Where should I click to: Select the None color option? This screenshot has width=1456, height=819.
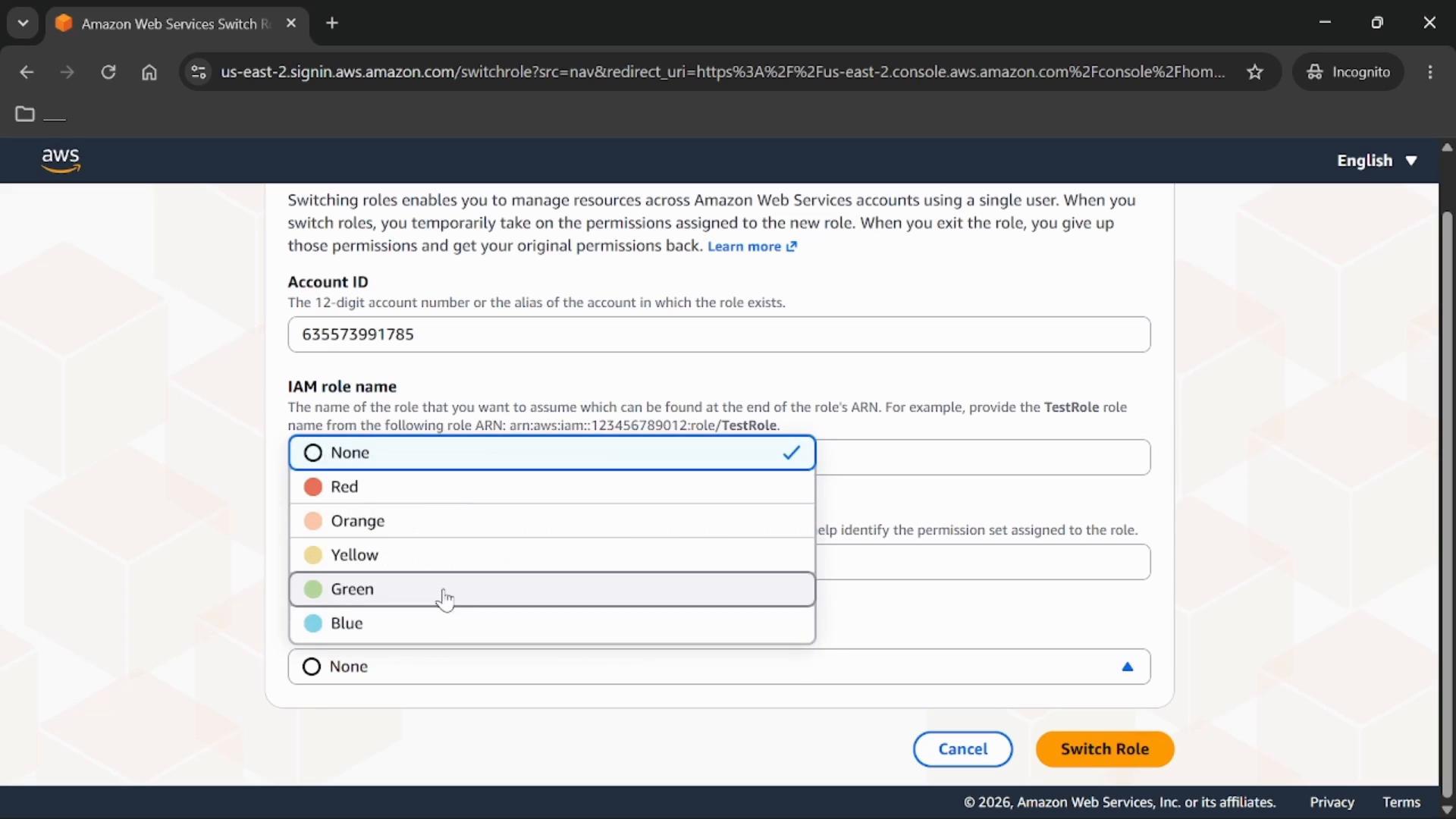coord(552,453)
